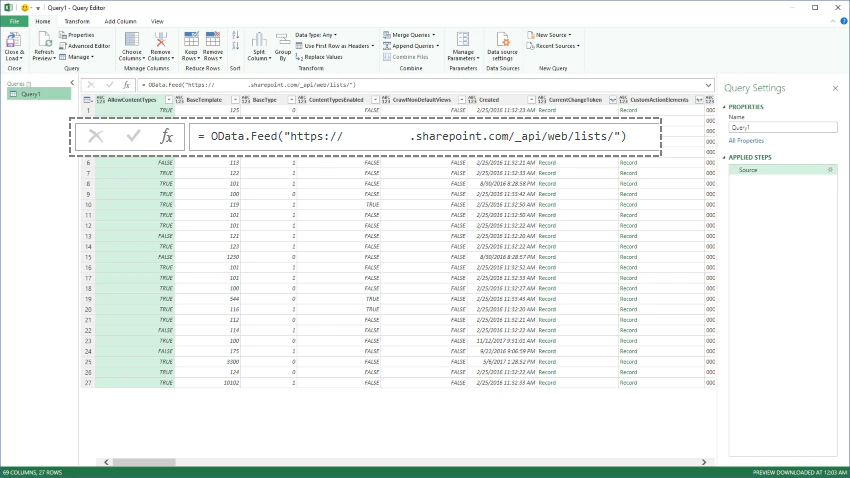Expand the CustomActionElements record column
The width and height of the screenshot is (850, 478).
(699, 100)
